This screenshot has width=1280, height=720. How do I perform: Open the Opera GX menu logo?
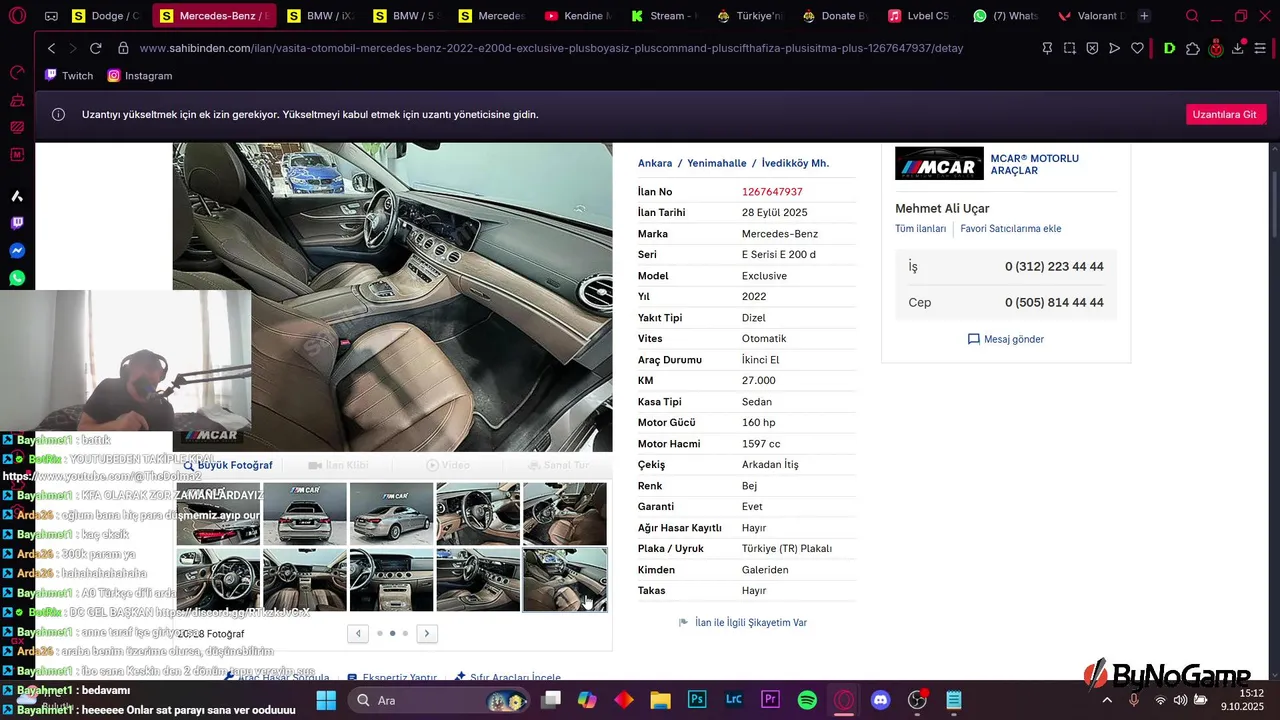(17, 16)
